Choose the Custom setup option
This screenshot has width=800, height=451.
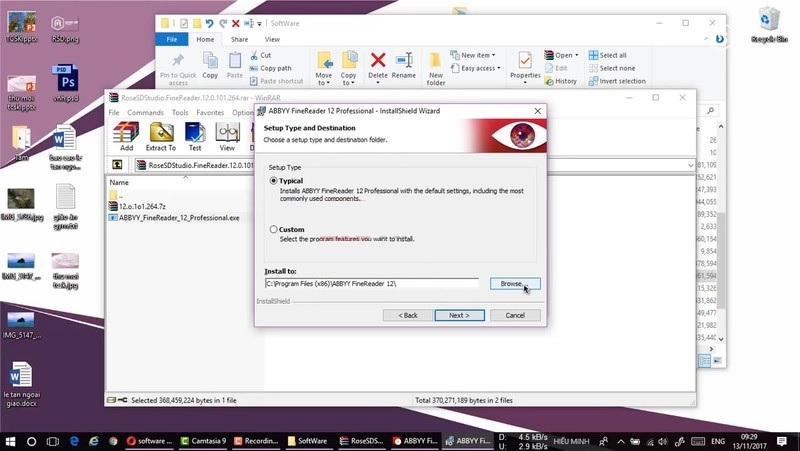pyautogui.click(x=275, y=229)
